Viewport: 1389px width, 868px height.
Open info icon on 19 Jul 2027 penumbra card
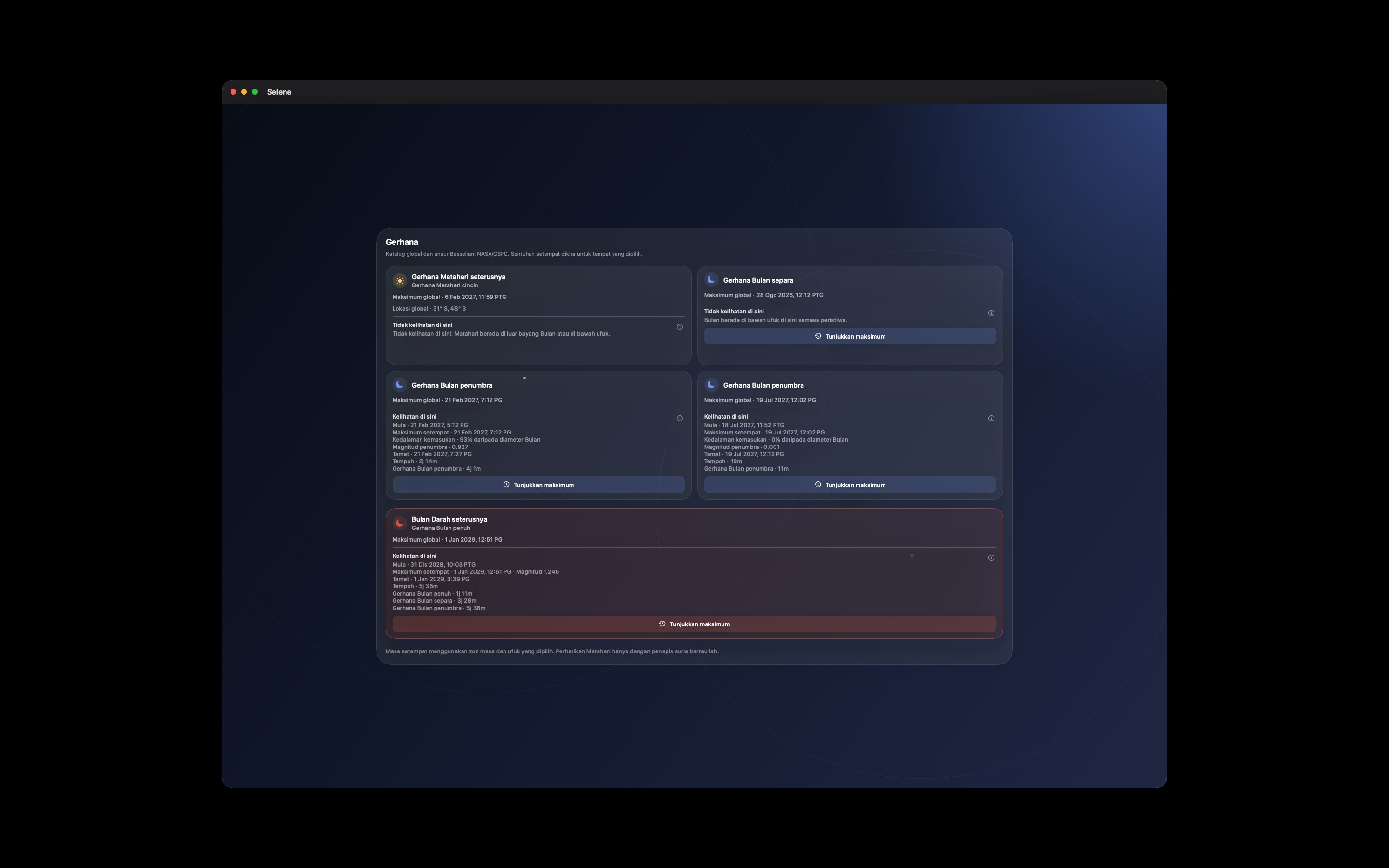(x=991, y=419)
